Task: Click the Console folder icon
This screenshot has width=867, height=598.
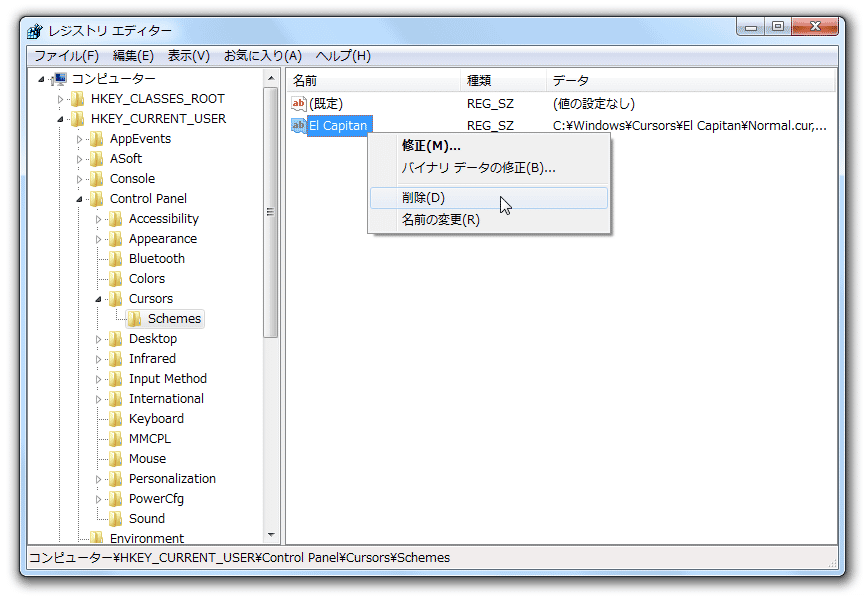Action: click(x=97, y=179)
